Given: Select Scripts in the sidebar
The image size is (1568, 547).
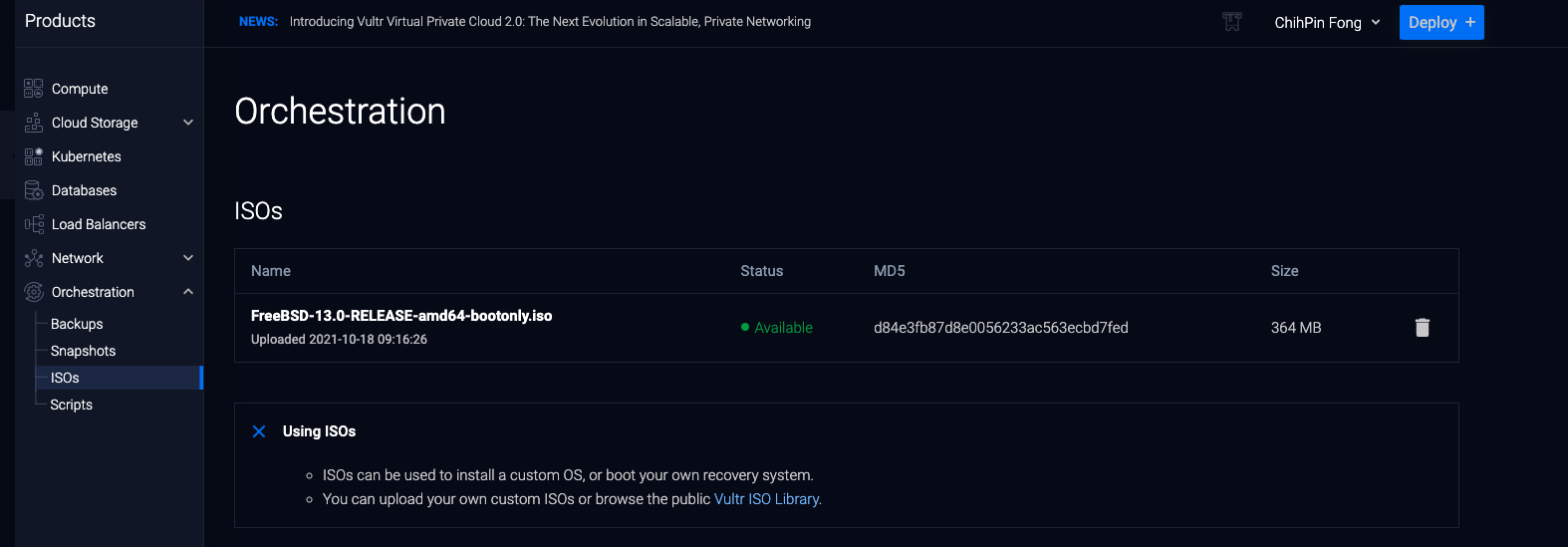Looking at the screenshot, I should (72, 405).
